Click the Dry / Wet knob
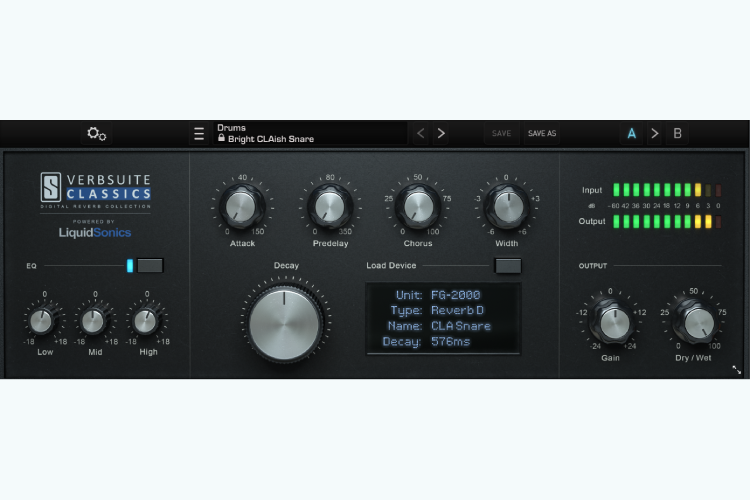Screen dimensions: 750x500 (697, 322)
